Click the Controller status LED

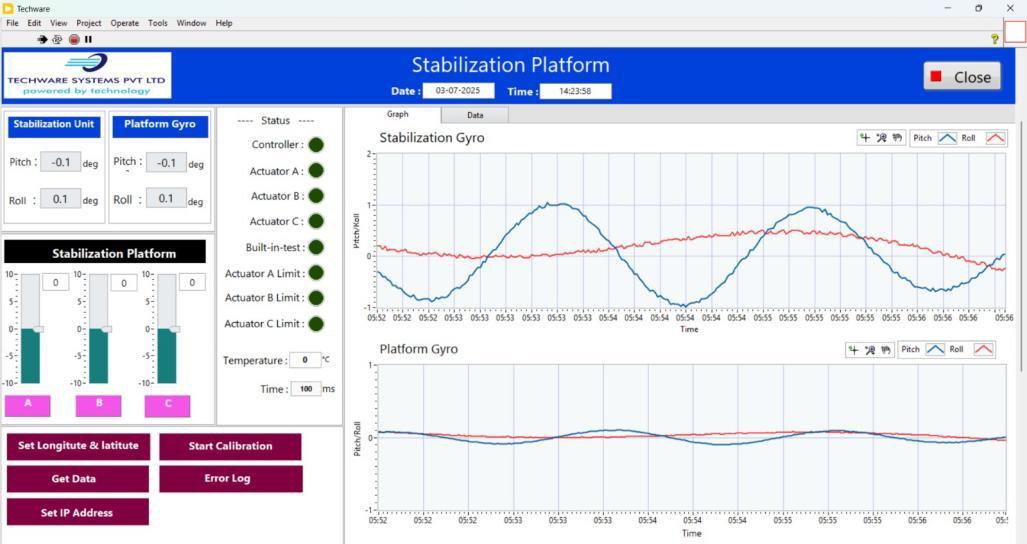pos(316,145)
